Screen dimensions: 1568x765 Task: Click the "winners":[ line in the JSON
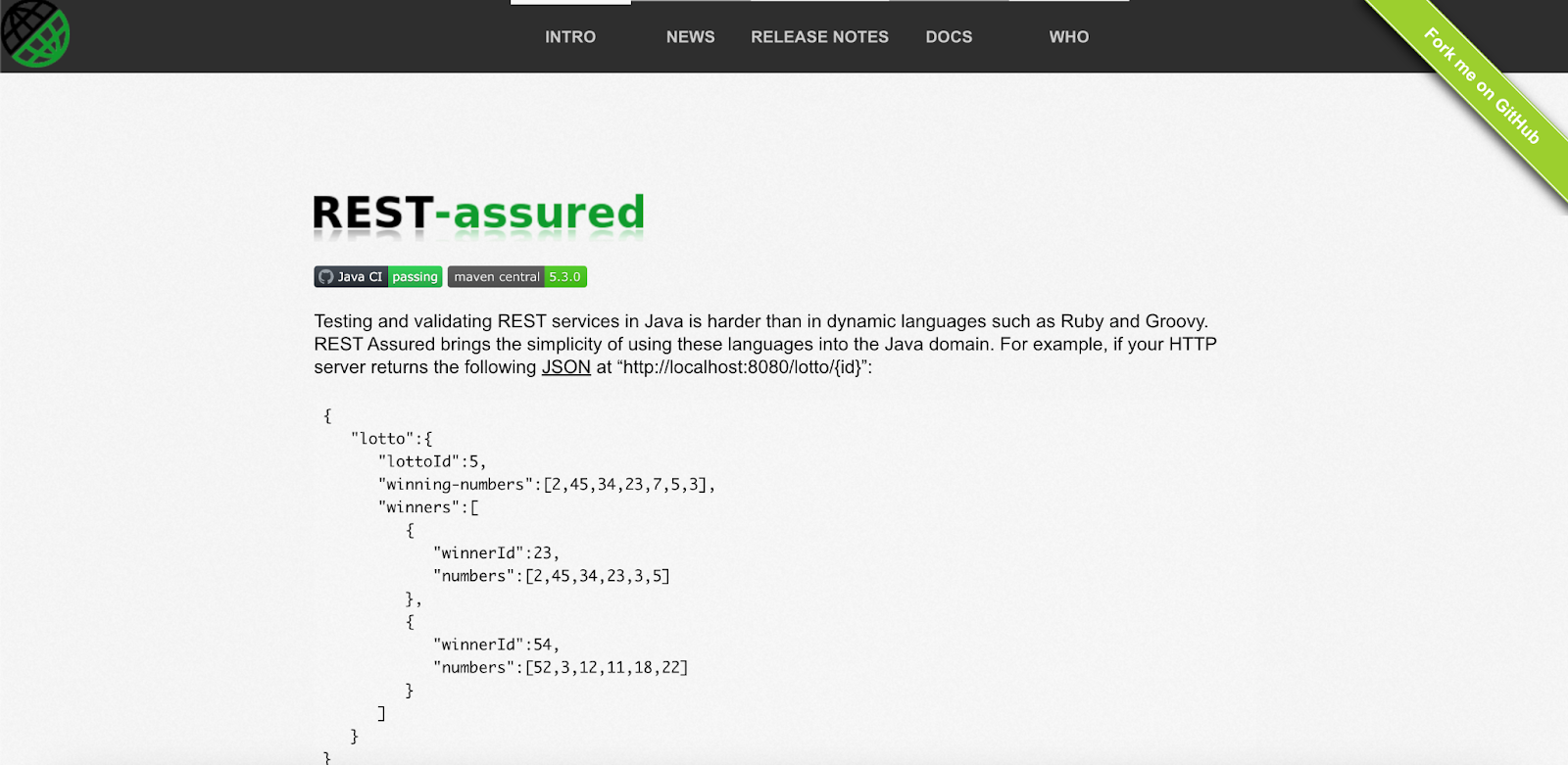click(428, 507)
